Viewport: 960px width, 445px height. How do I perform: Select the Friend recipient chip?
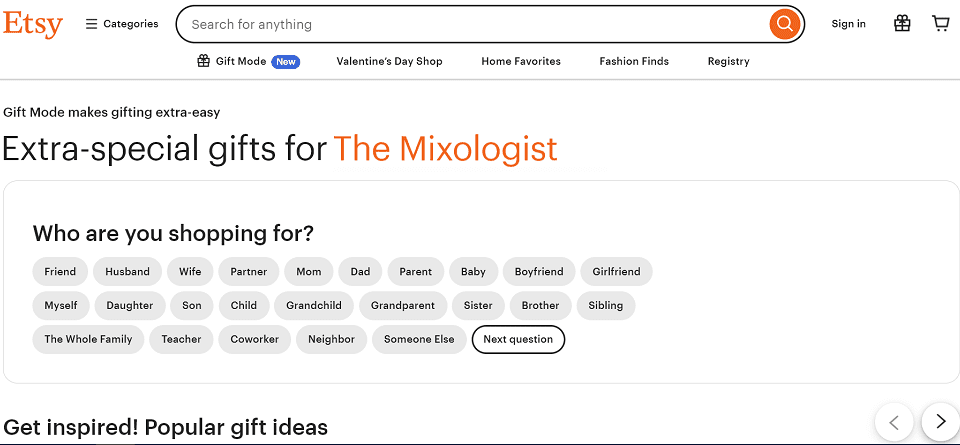[x=60, y=272]
